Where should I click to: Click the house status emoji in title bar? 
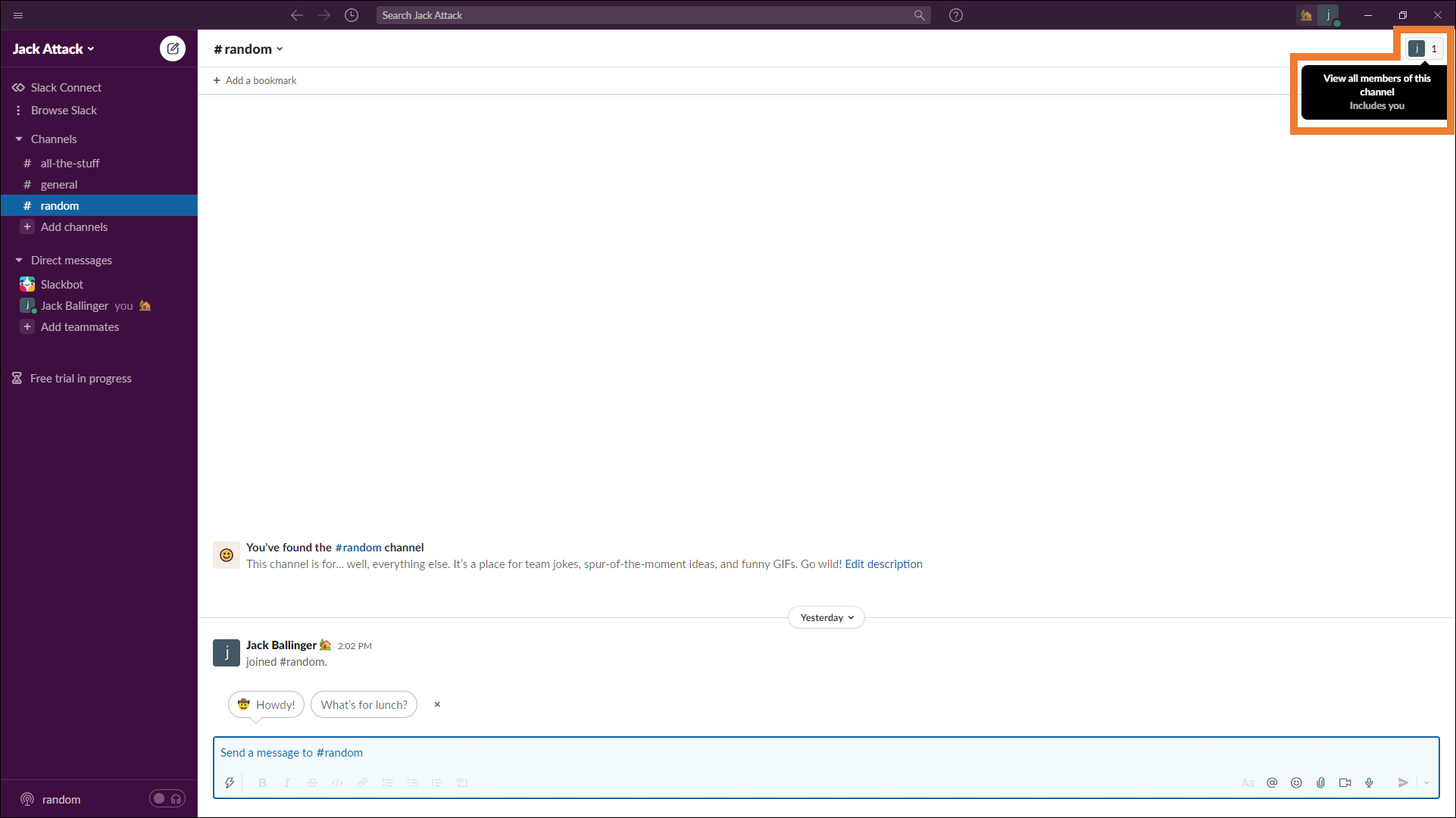[x=1306, y=15]
